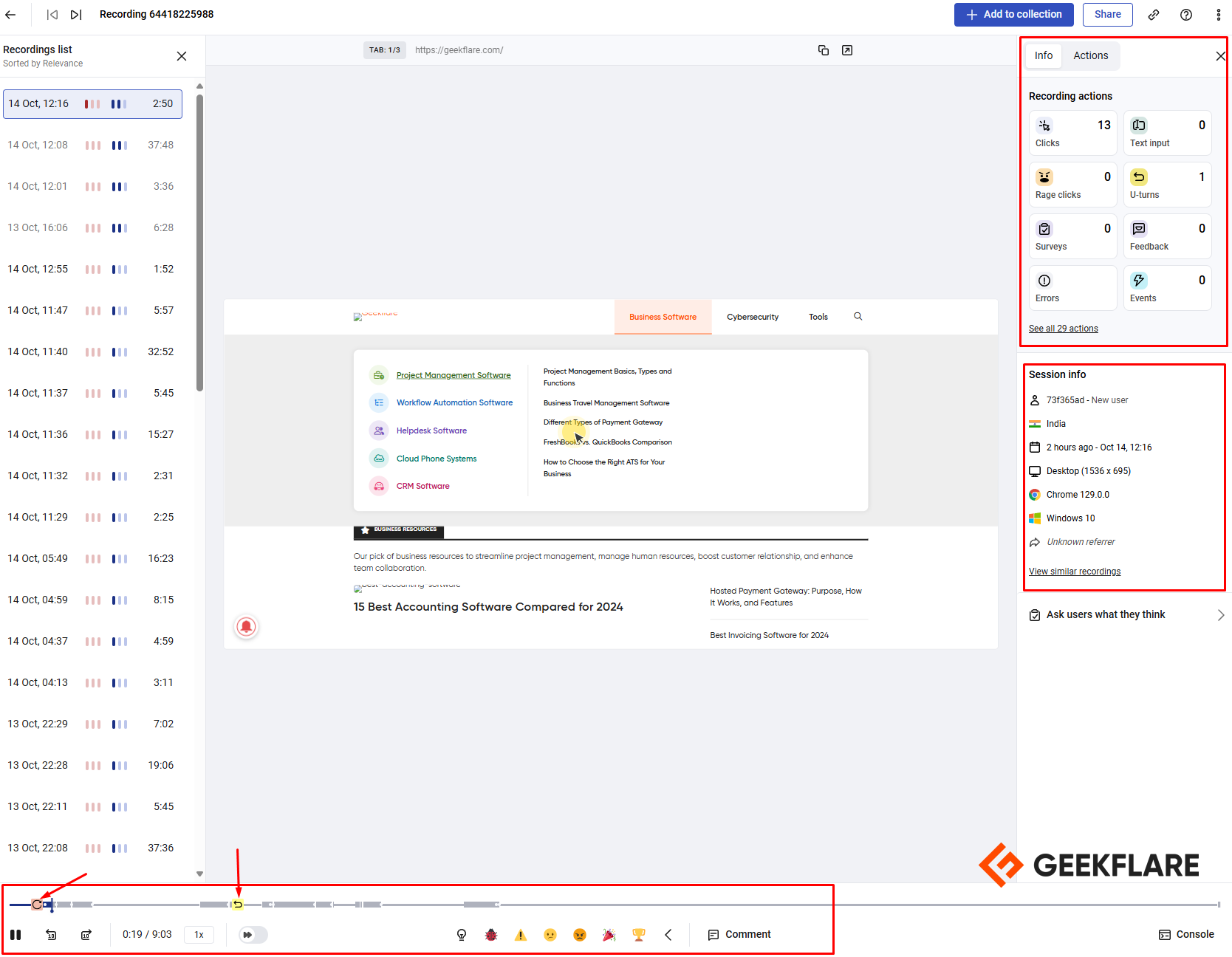Click Add to collection button
Image resolution: width=1232 pixels, height=957 pixels.
pyautogui.click(x=1014, y=14)
